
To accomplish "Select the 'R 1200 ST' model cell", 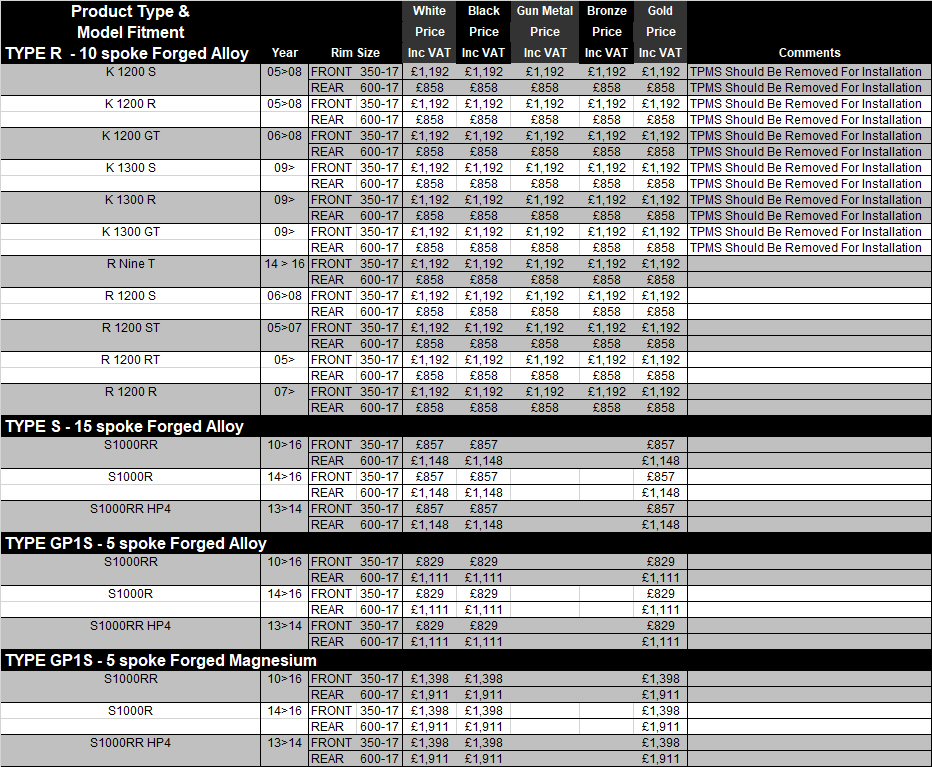I will (x=130, y=328).
